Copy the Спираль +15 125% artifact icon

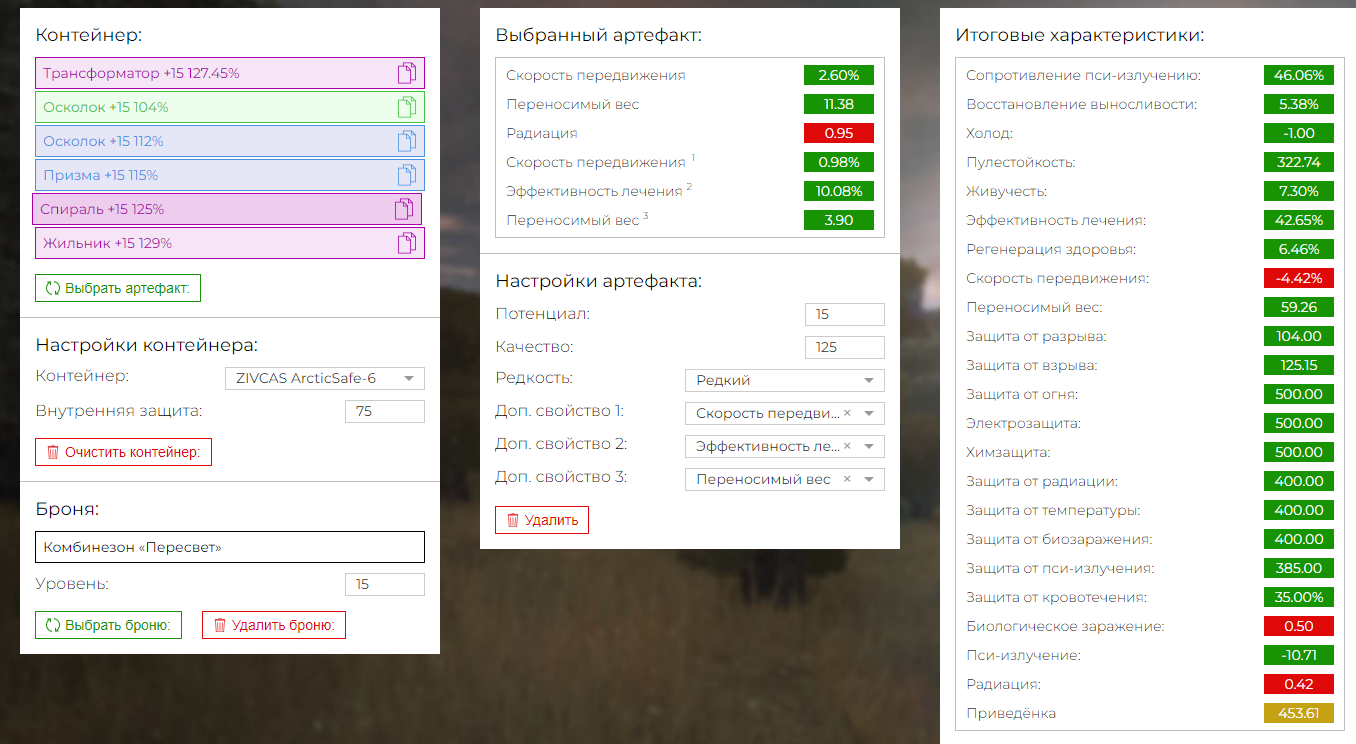(403, 209)
